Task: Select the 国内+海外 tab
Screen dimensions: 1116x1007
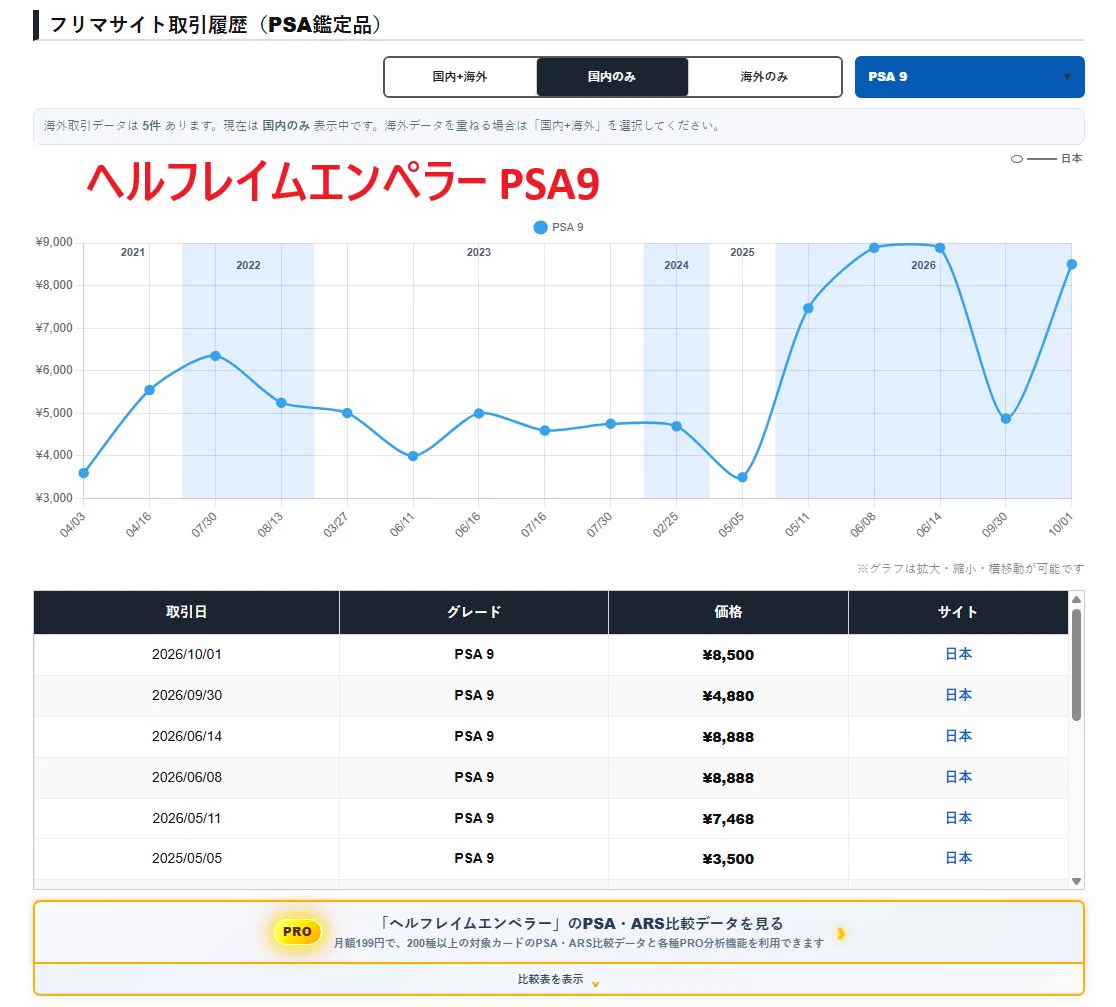Action: [x=460, y=77]
